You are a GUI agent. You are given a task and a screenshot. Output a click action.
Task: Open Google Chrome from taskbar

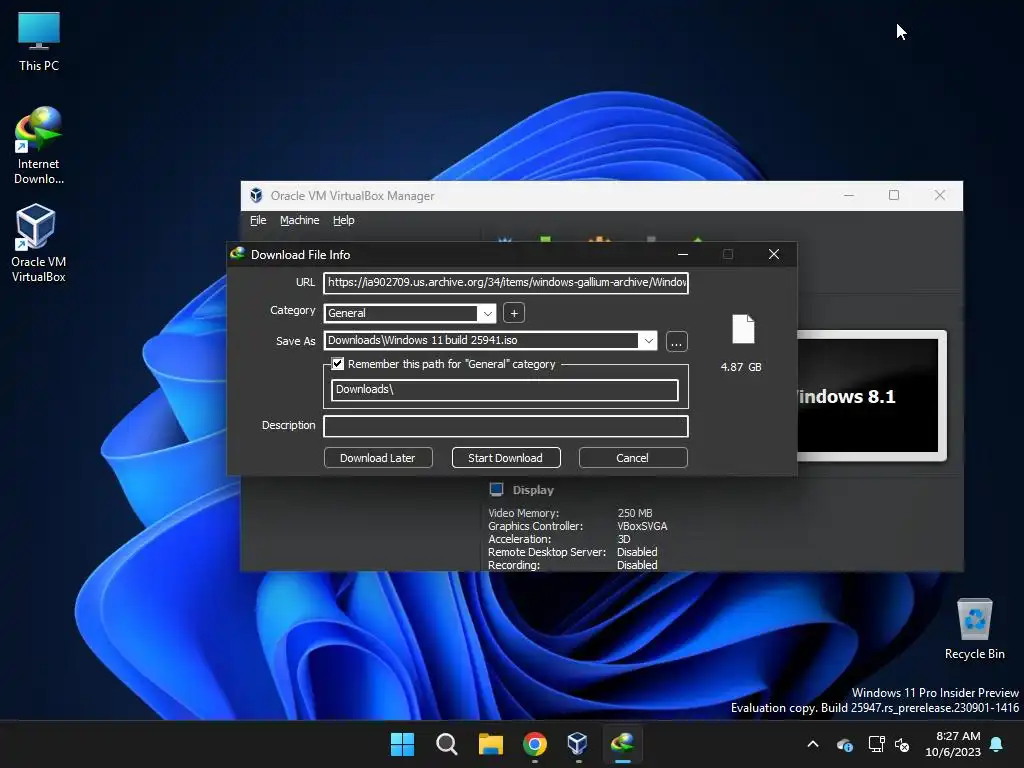click(x=534, y=744)
